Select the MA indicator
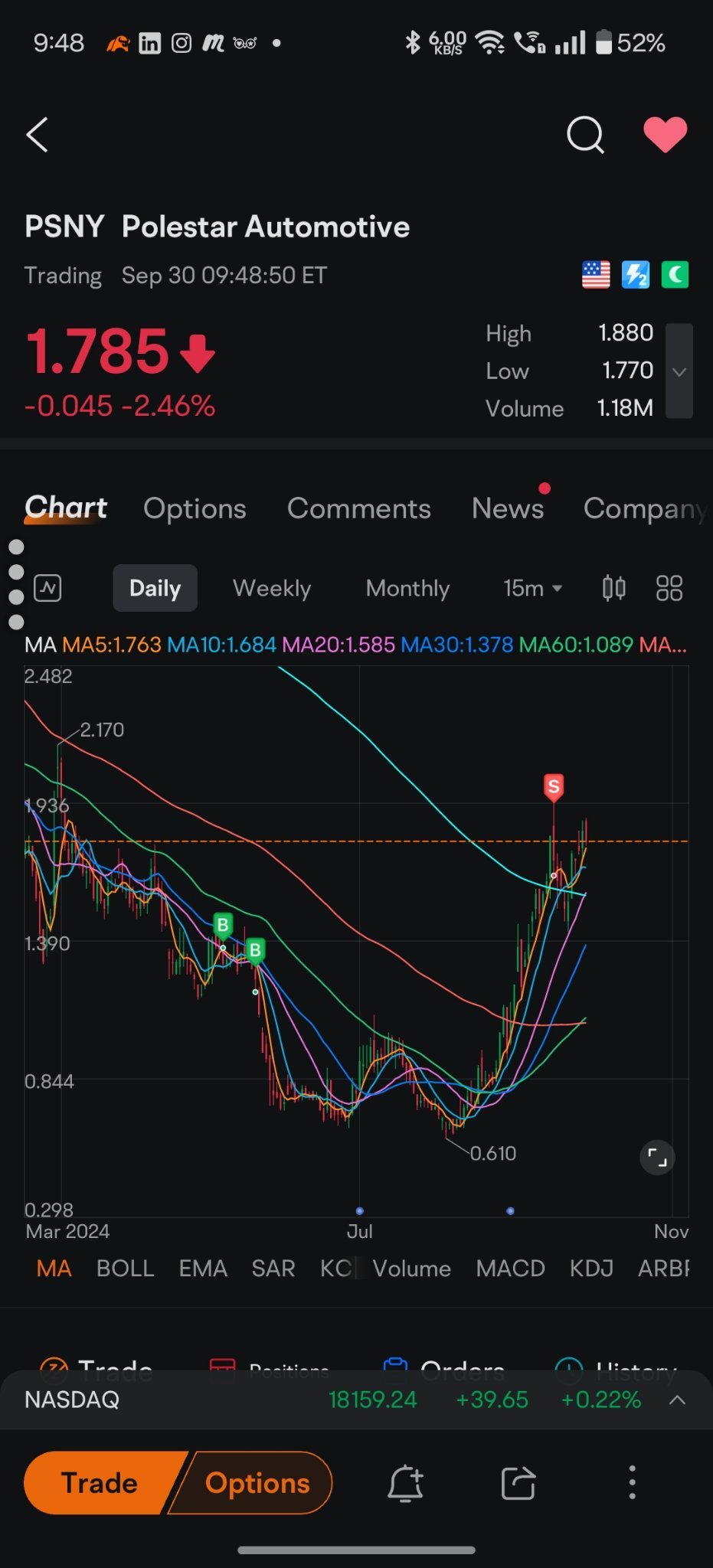The image size is (713, 1568). pos(54,1269)
